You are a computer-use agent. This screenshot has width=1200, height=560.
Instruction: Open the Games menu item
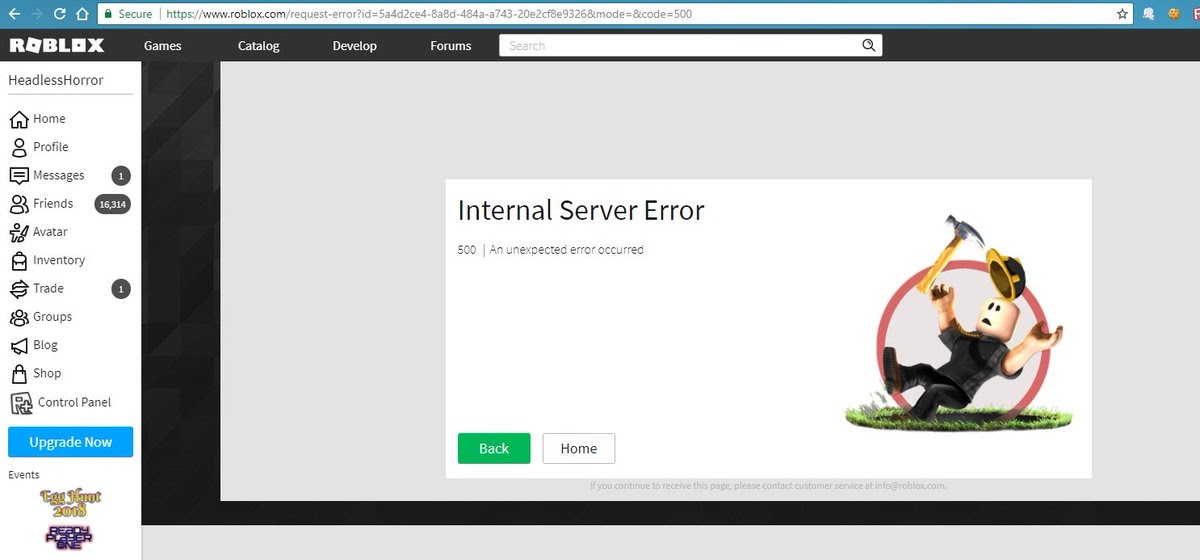[163, 46]
